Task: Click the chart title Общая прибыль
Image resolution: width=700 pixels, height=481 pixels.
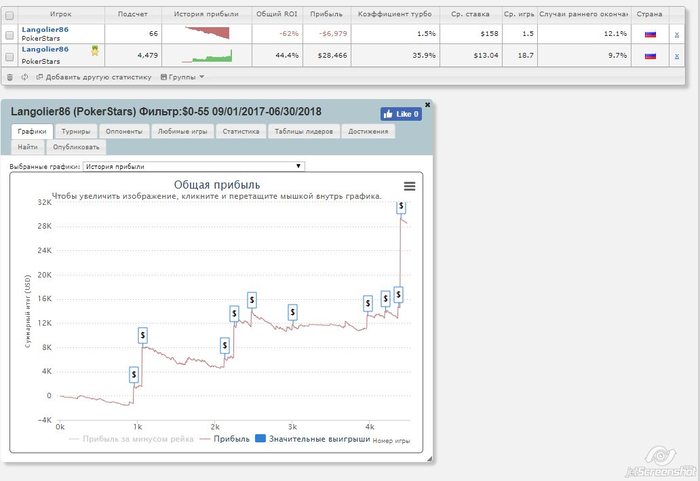Action: click(217, 185)
